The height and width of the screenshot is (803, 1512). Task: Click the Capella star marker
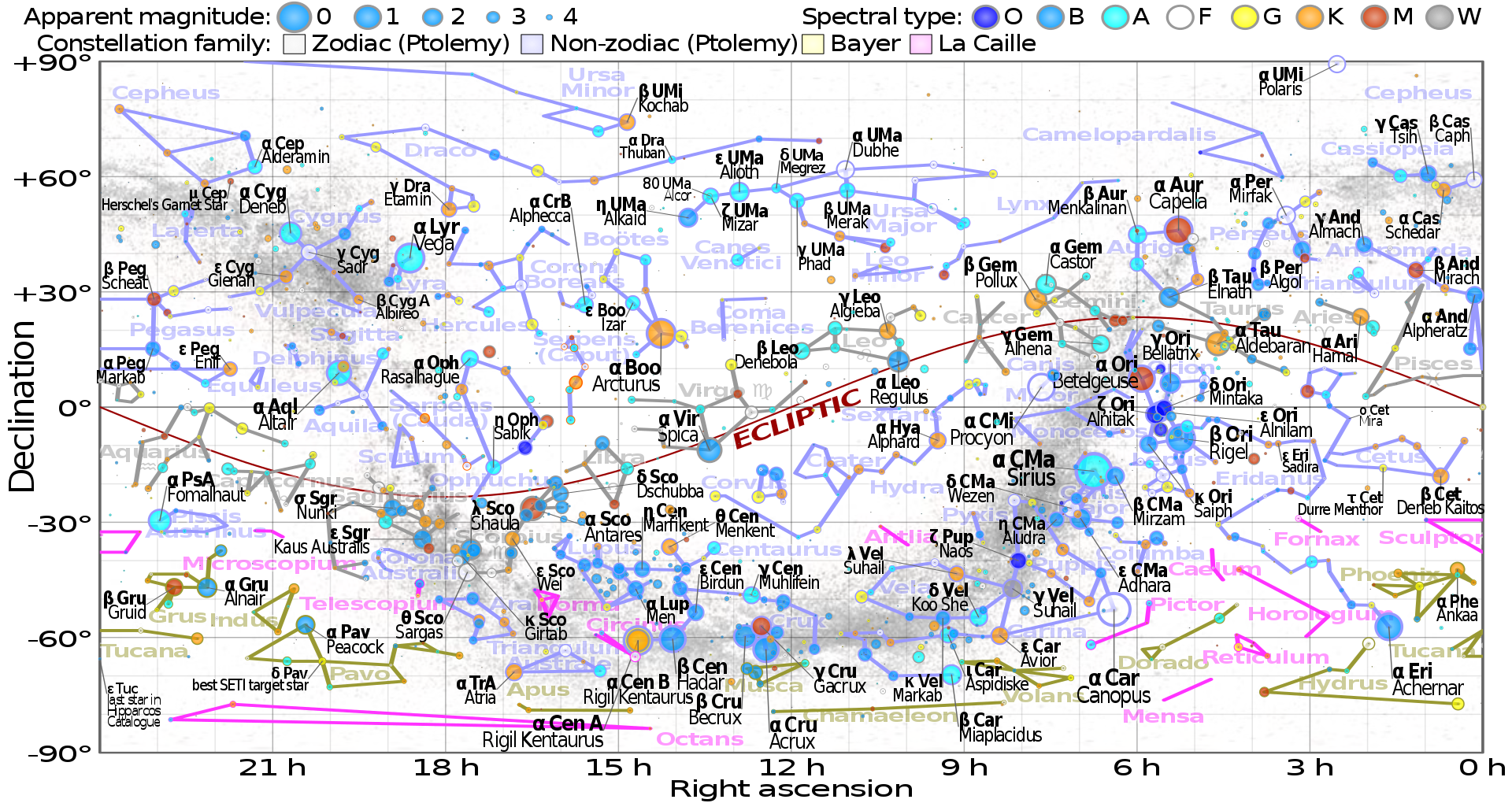pos(1178,230)
